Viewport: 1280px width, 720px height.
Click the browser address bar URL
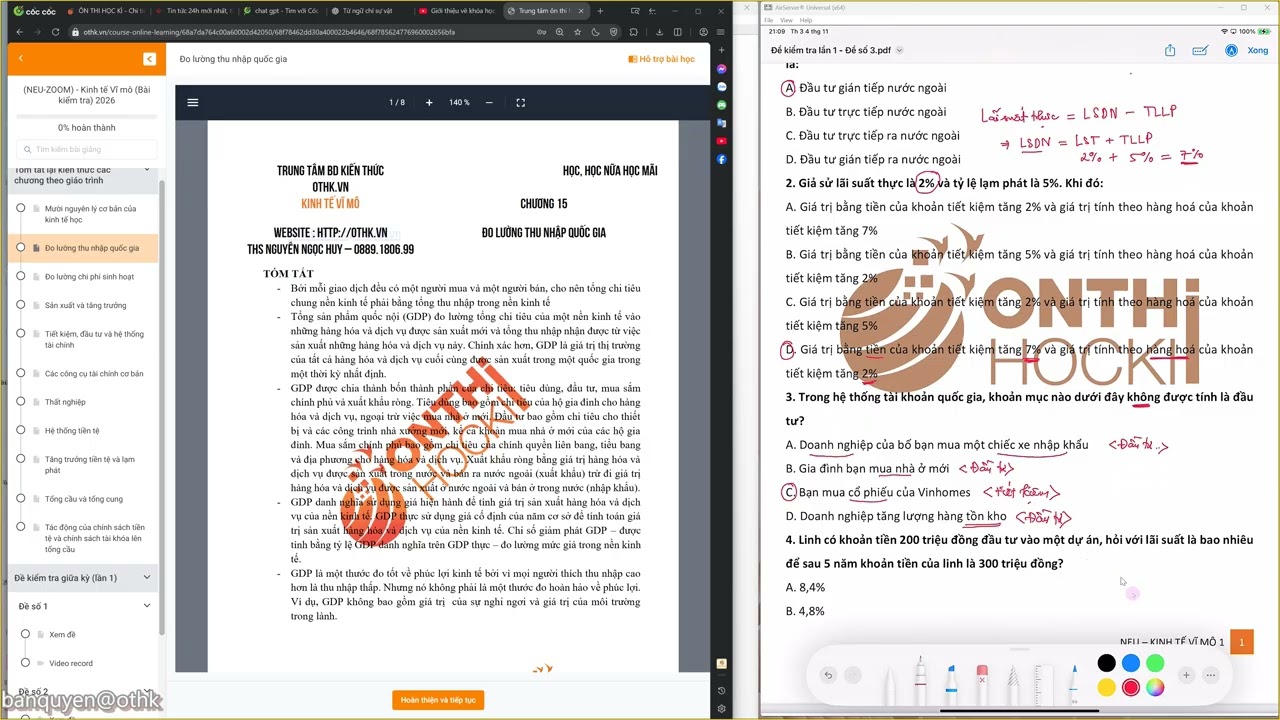coord(270,32)
